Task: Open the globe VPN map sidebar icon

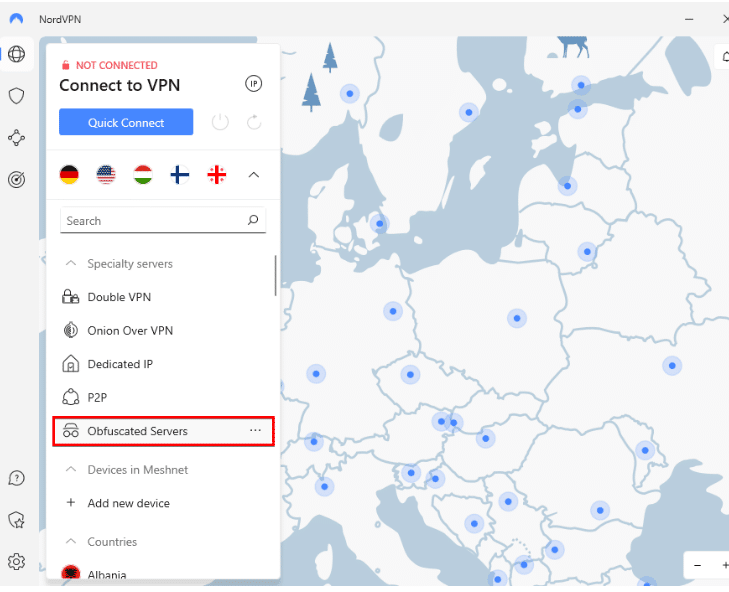Action: [x=16, y=54]
